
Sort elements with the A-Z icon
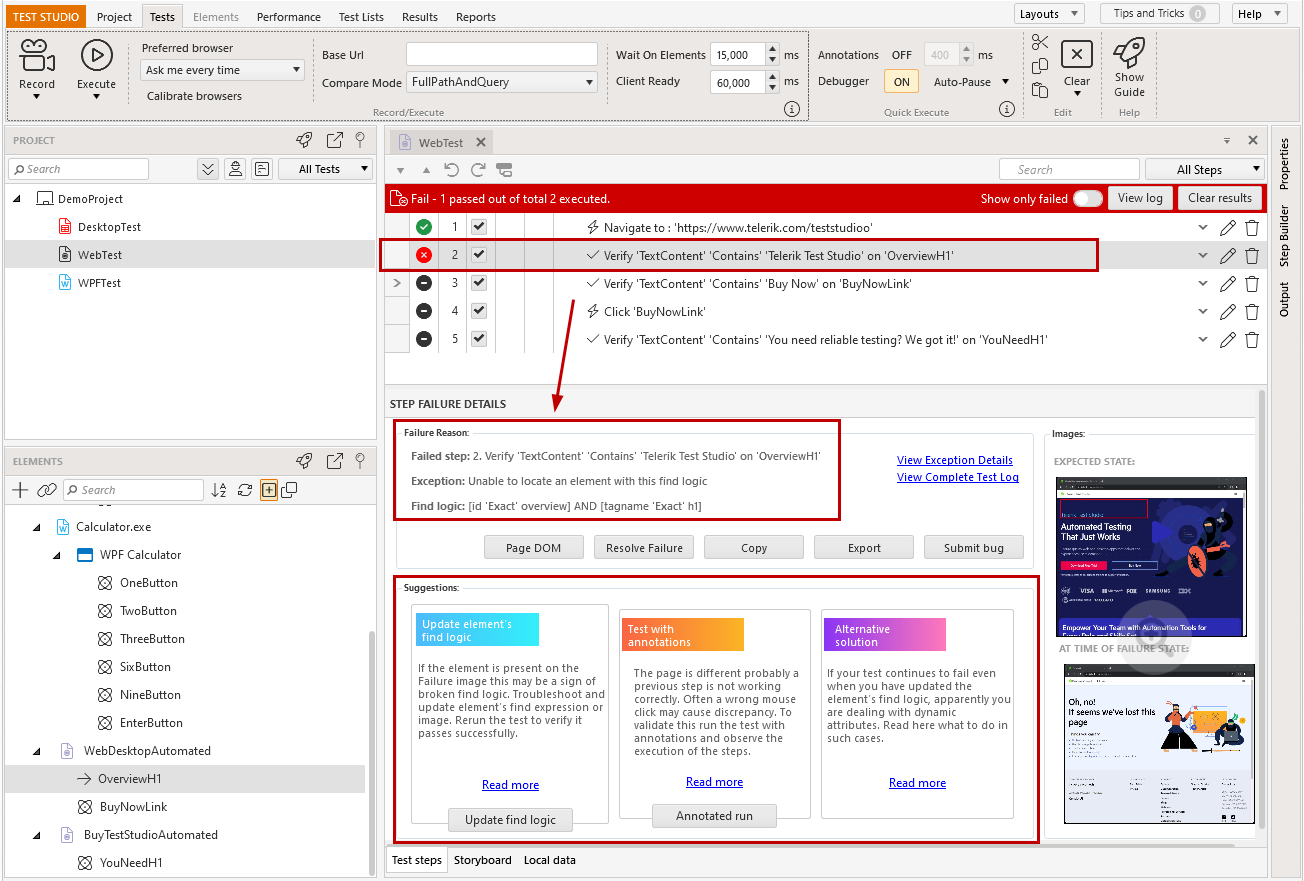(219, 490)
